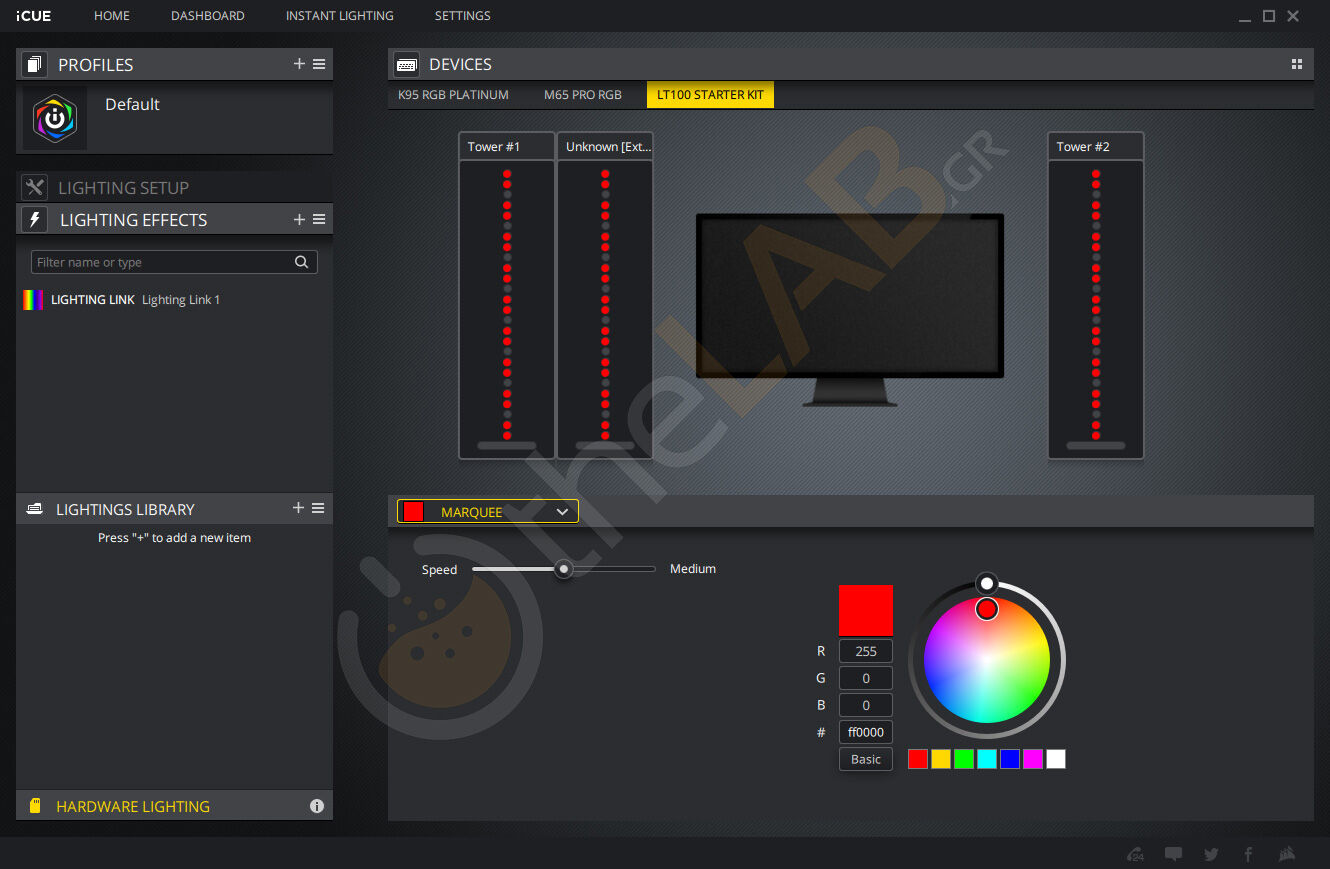Select the Lighting Setup wrench icon
The height and width of the screenshot is (869, 1330).
point(34,187)
